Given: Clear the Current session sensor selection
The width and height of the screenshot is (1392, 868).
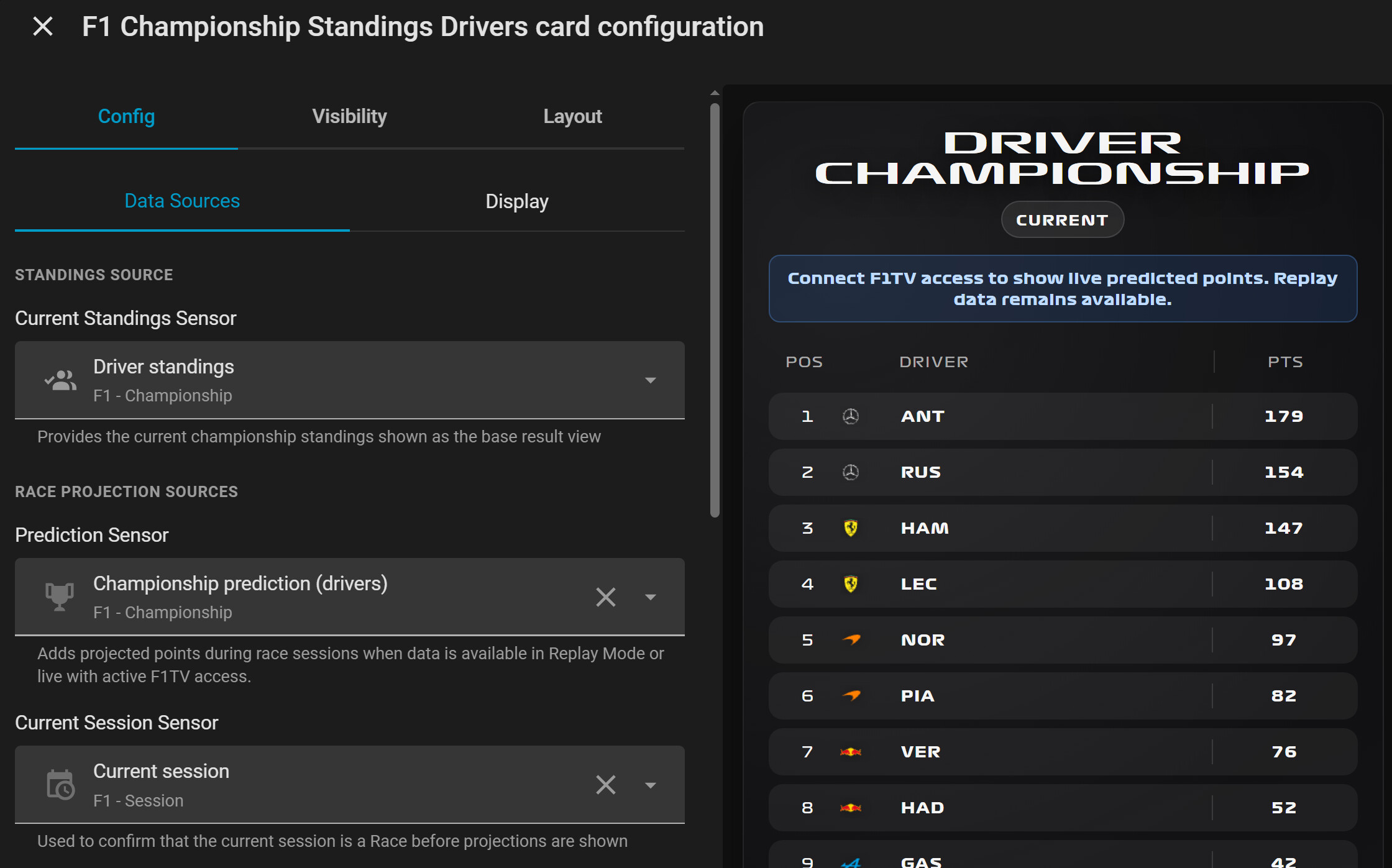Looking at the screenshot, I should pyautogui.click(x=606, y=785).
